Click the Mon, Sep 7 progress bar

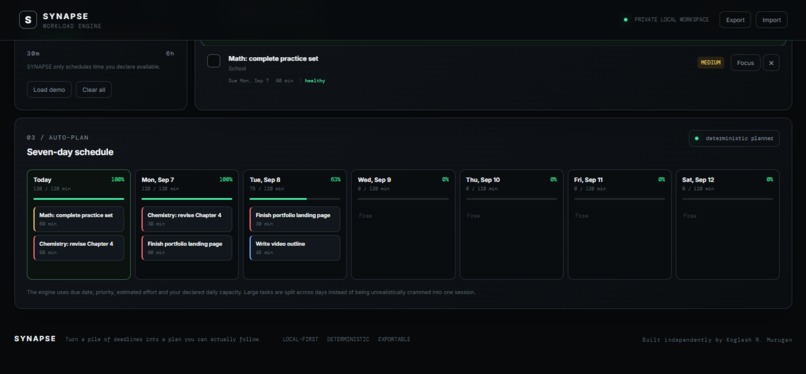187,199
